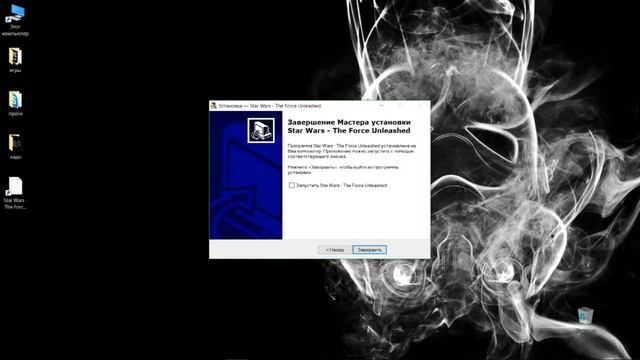Select the проги folder on desktop
Image resolution: width=640 pixels, height=360 pixels.
tap(15, 104)
